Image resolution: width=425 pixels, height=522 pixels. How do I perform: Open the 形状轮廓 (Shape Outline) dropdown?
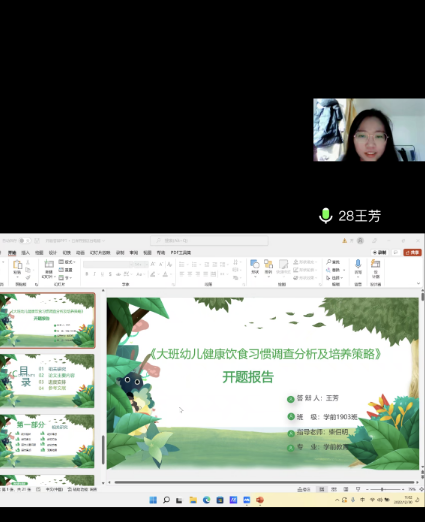(x=304, y=270)
